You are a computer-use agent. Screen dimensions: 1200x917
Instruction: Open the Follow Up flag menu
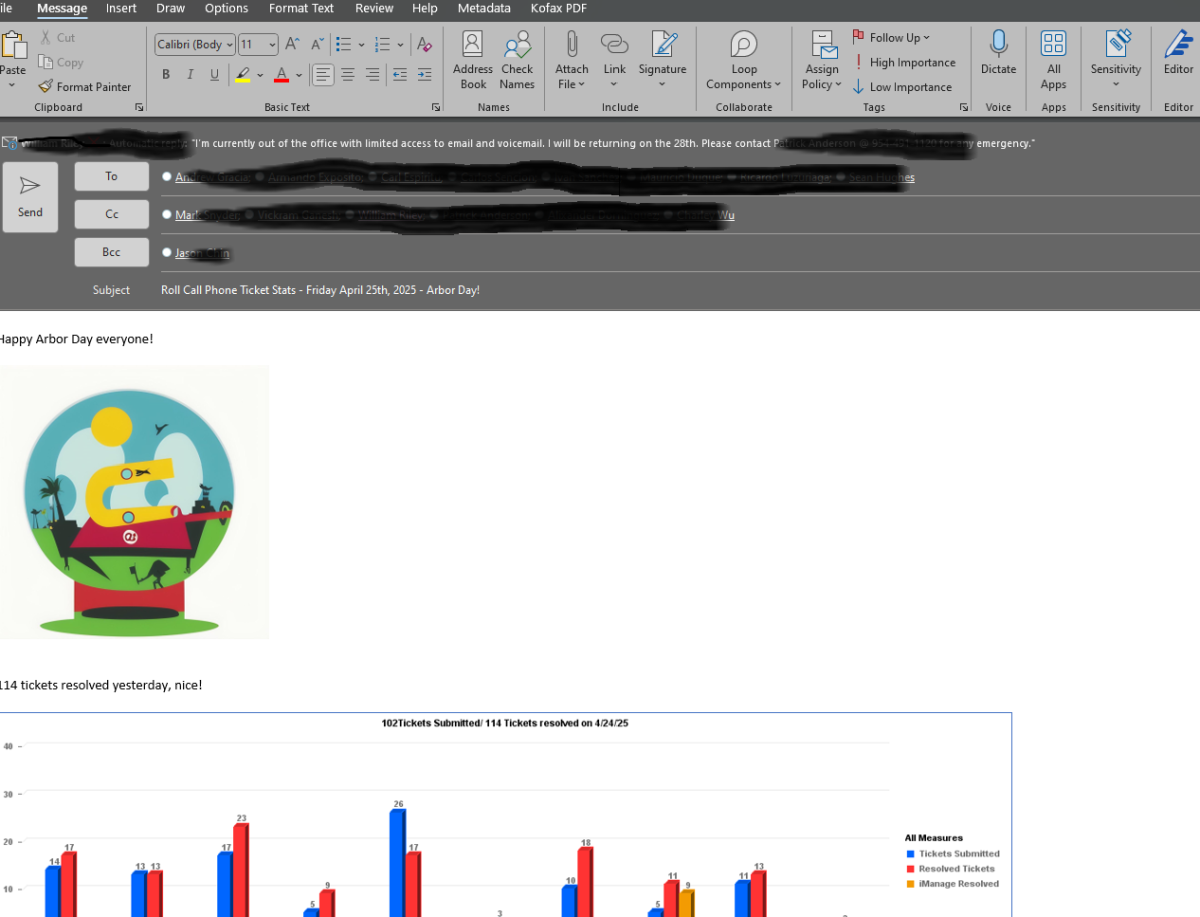pos(891,38)
